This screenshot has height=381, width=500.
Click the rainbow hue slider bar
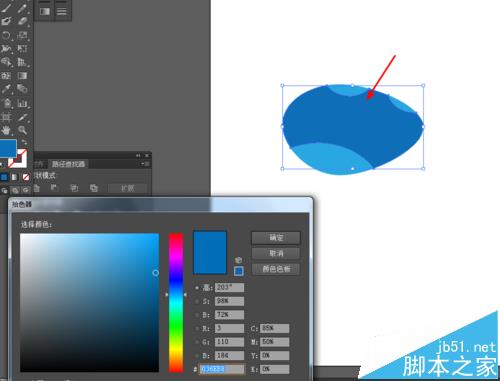176,302
